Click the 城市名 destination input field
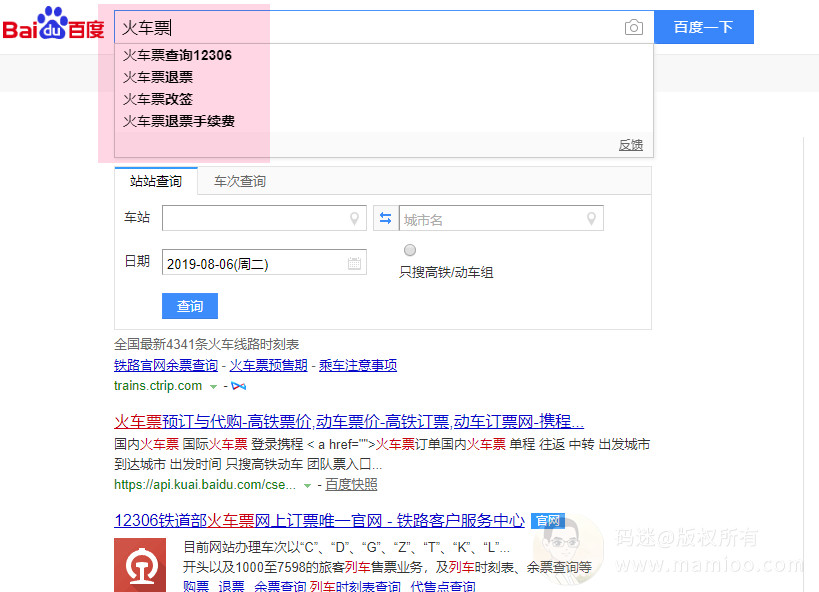 [501, 218]
